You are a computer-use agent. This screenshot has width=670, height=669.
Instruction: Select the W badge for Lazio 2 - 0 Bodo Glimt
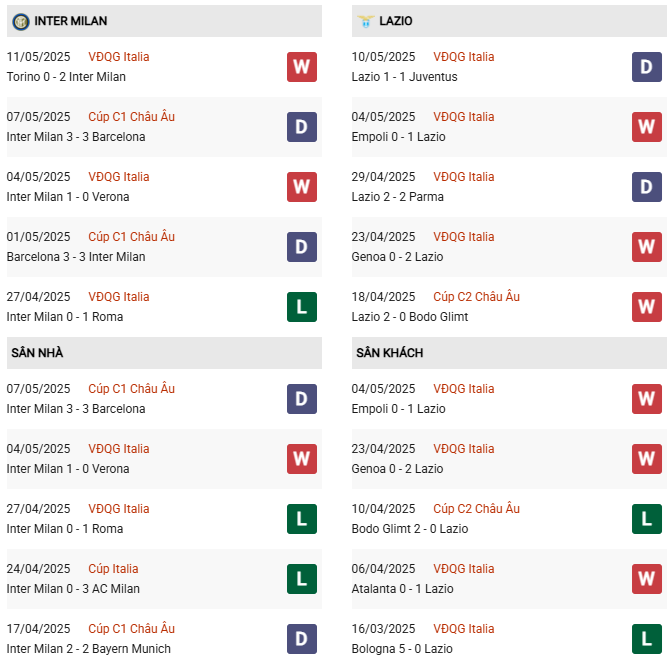click(x=646, y=307)
